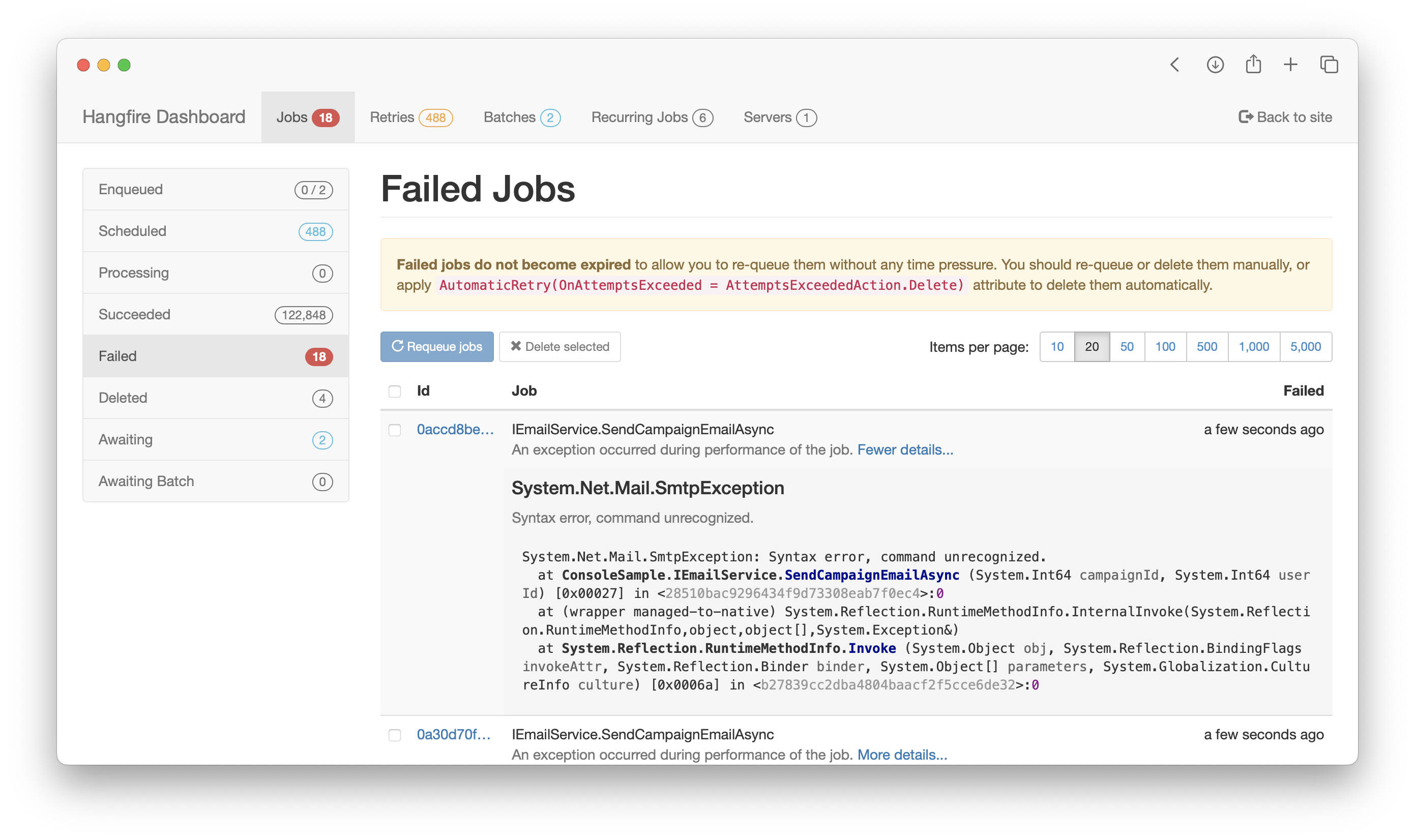The width and height of the screenshot is (1415, 840).
Task: Expand exception with More details link
Action: (901, 755)
